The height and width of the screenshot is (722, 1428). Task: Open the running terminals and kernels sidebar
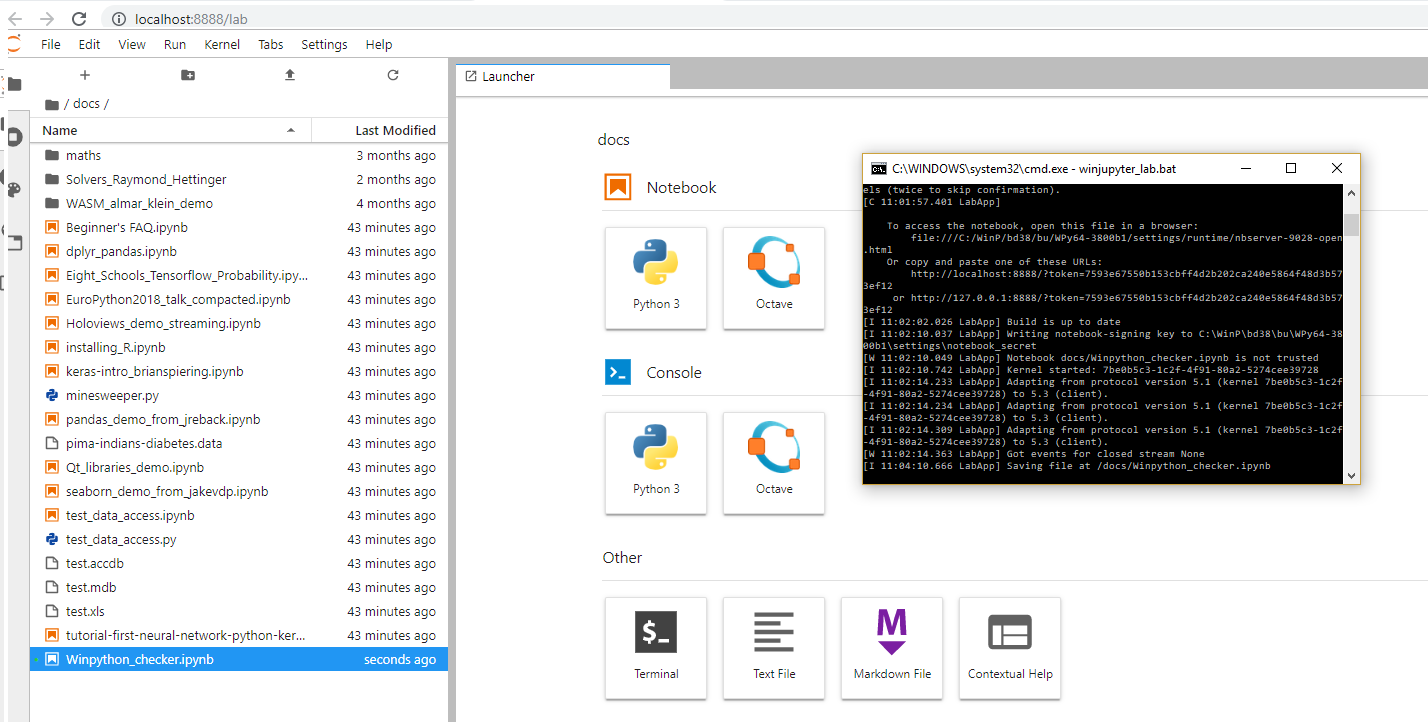[x=14, y=137]
